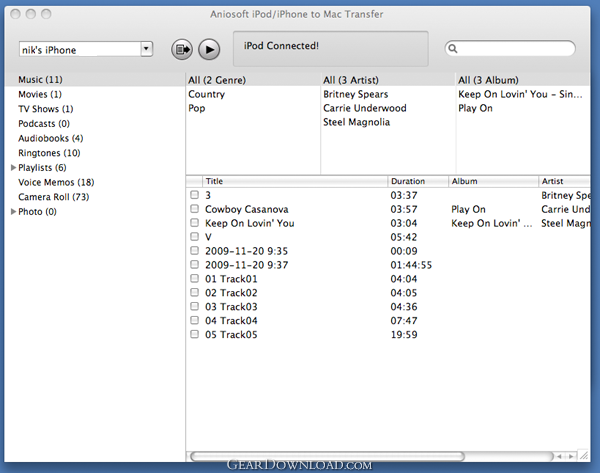Select All (3 Artist) filter

(x=351, y=80)
